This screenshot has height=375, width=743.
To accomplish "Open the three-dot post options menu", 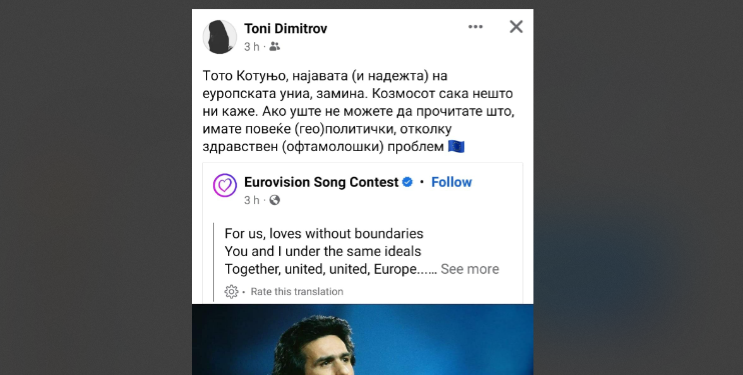I will coord(475,27).
